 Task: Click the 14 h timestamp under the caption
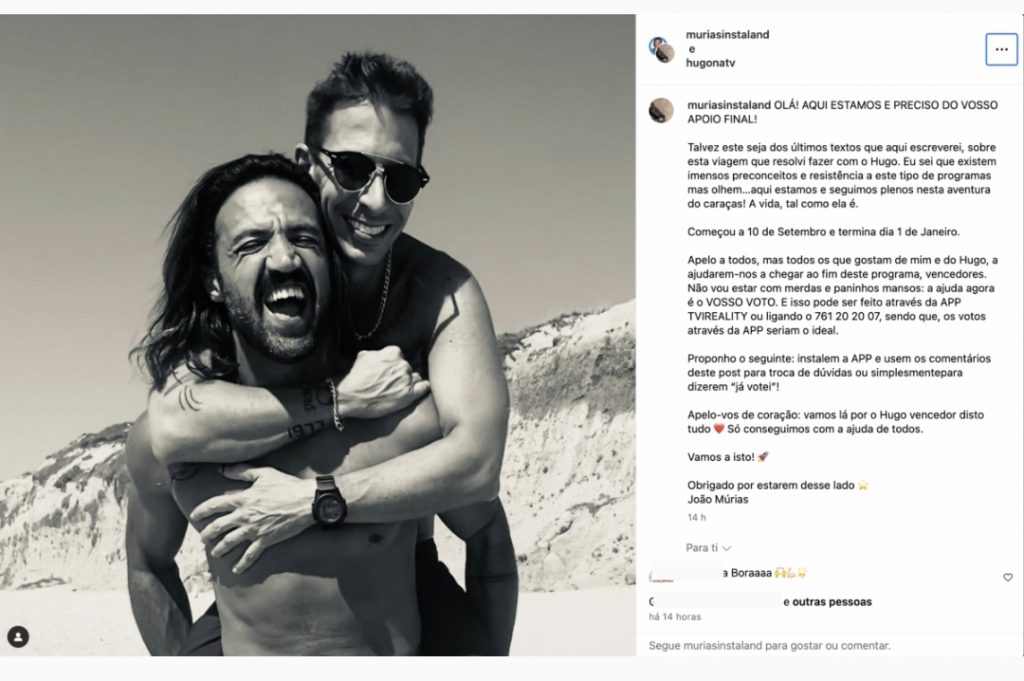click(x=696, y=518)
